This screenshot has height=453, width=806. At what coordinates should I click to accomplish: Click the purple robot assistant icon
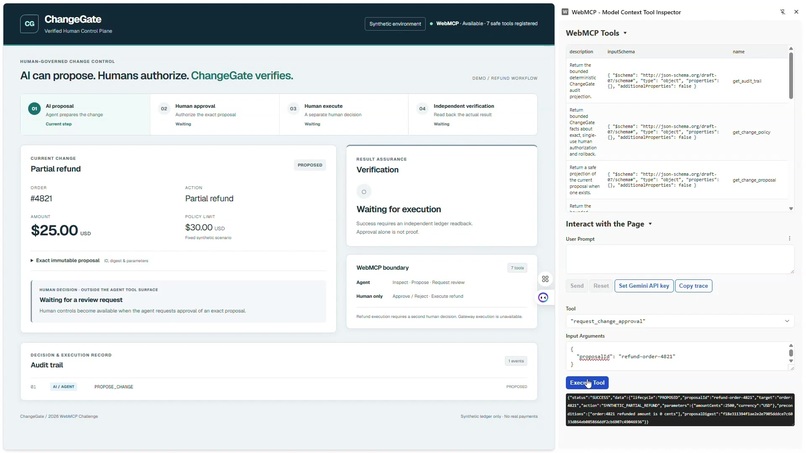[543, 297]
